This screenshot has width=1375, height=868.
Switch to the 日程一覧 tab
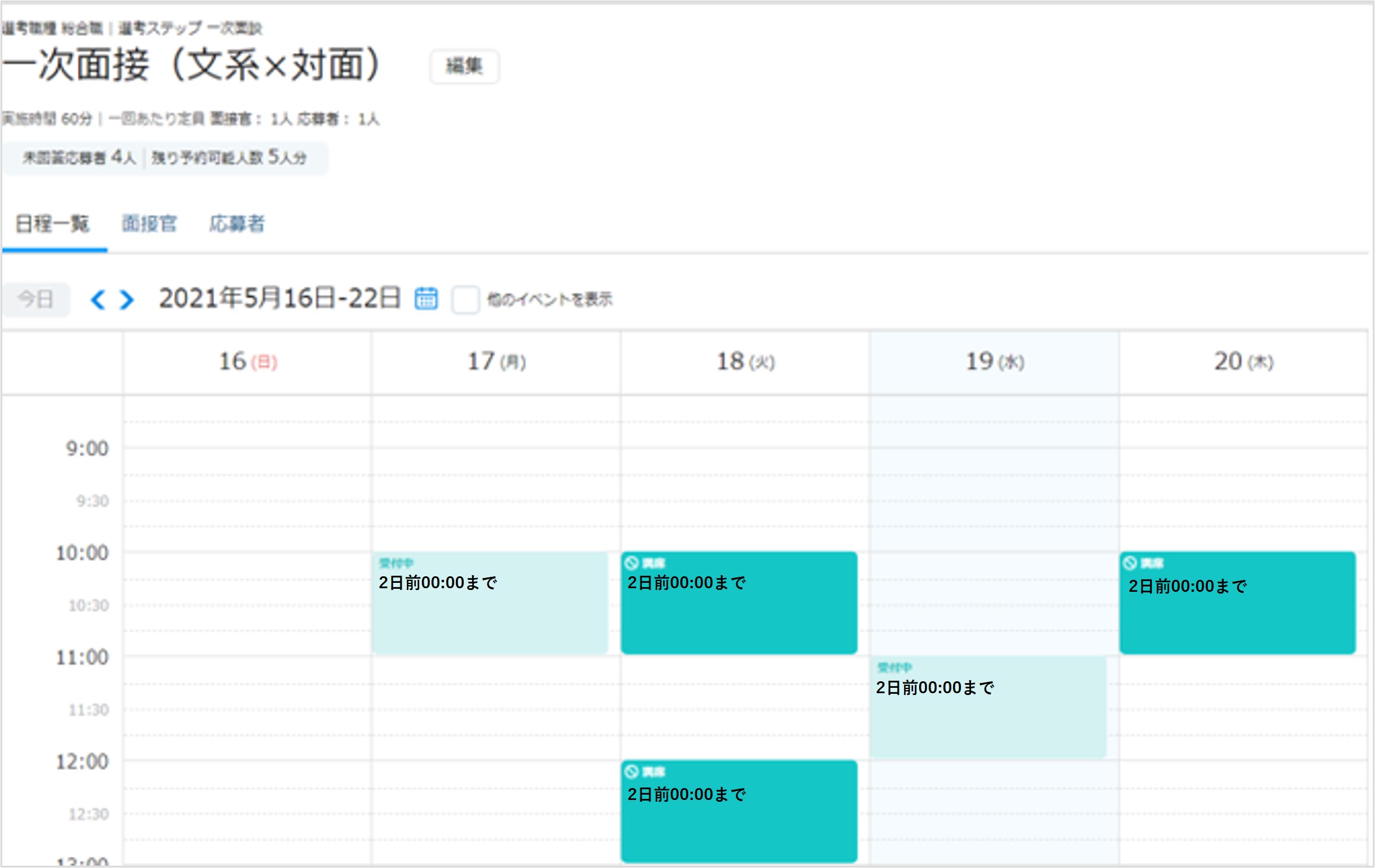[53, 224]
